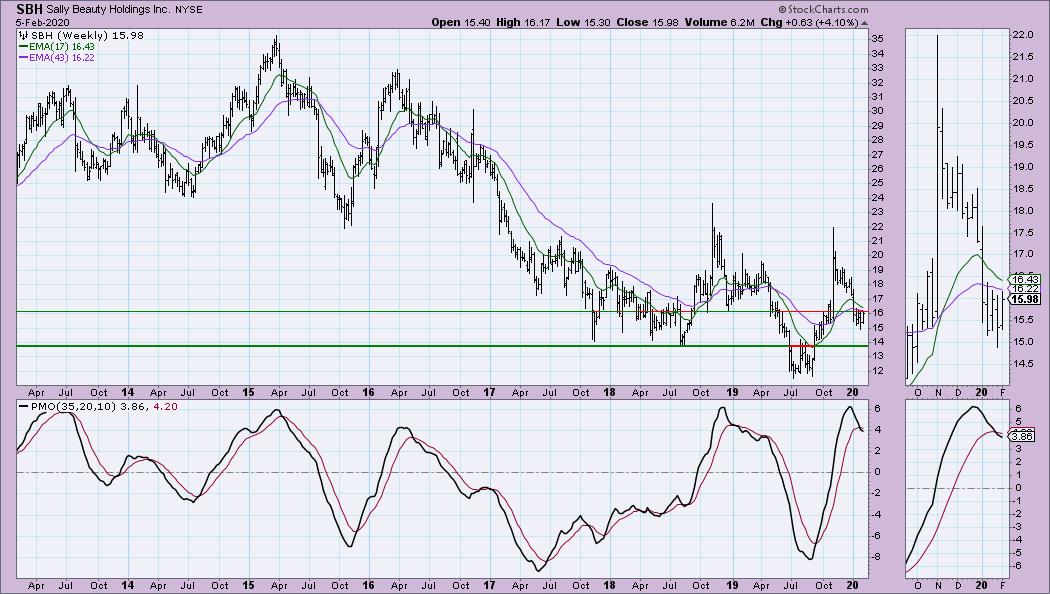Click the 22.0 label on zoom panel axis

click(1023, 35)
